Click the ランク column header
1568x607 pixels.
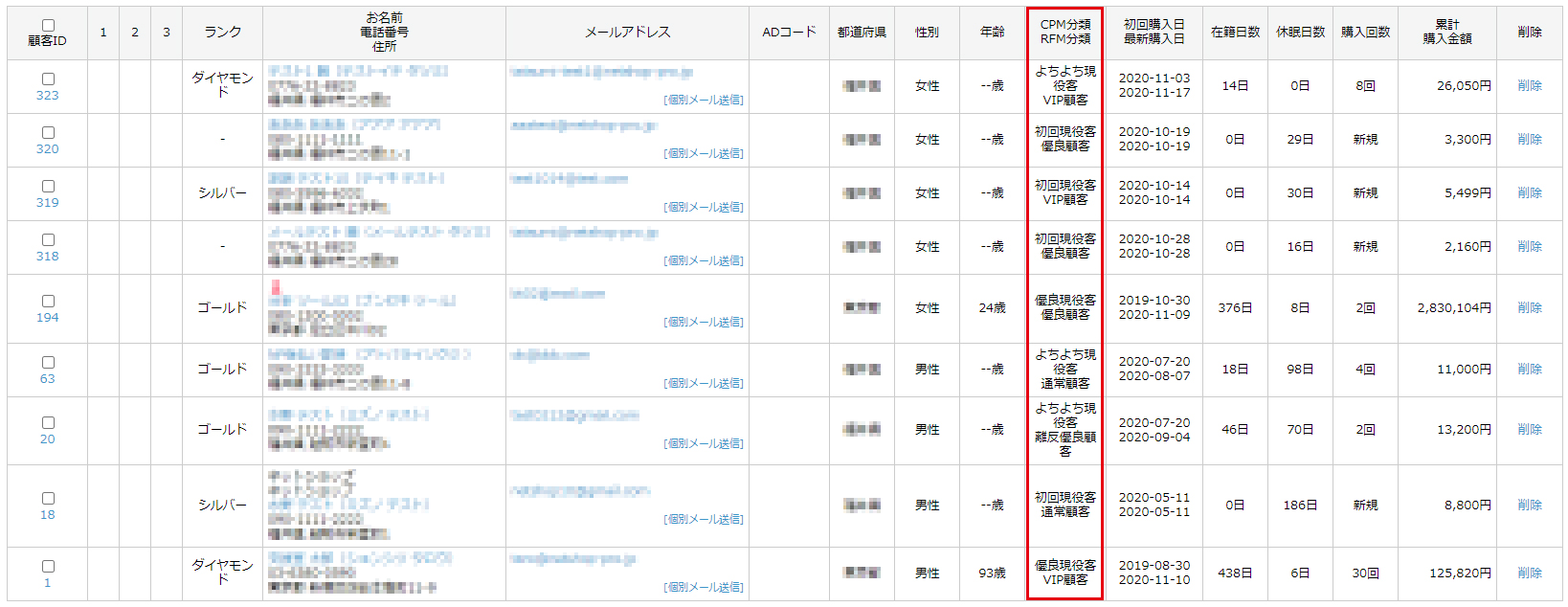[x=222, y=33]
